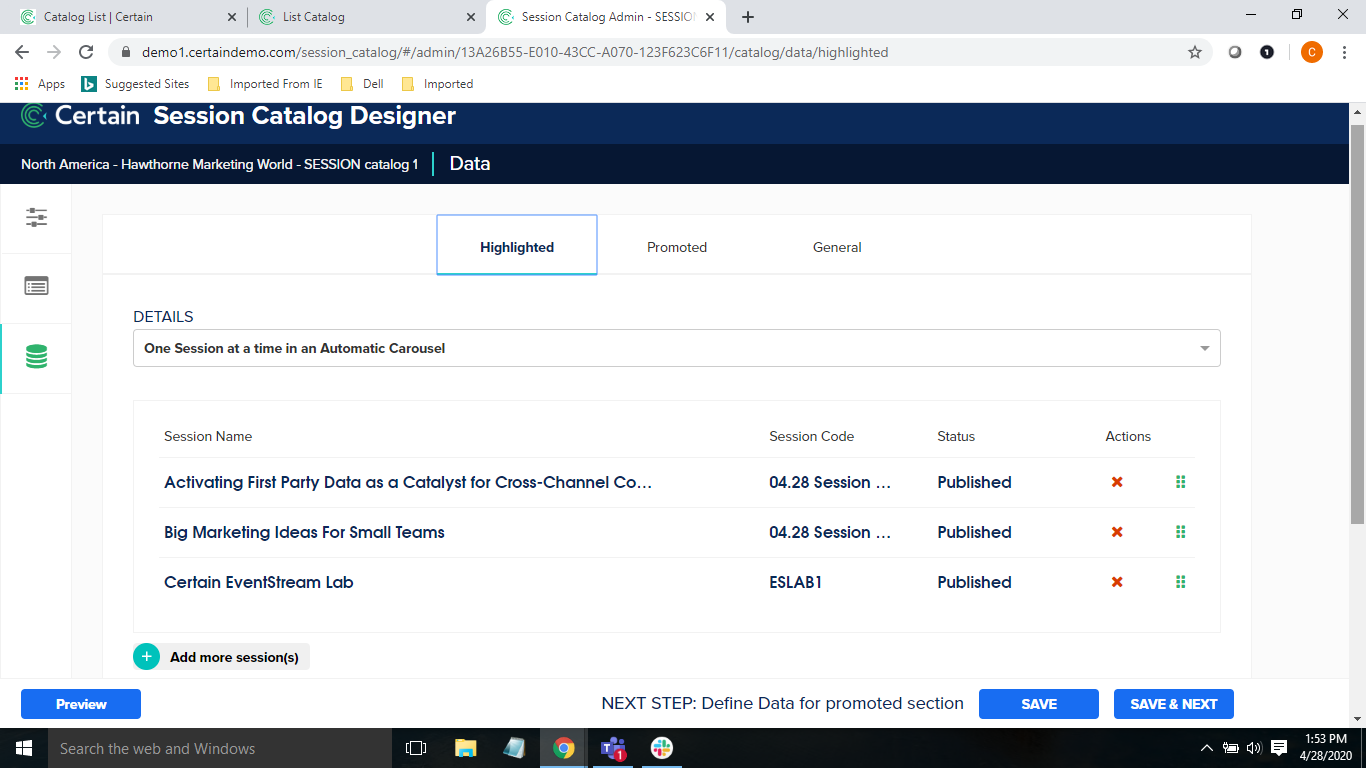Open the Imported bookmark folder
The width and height of the screenshot is (1366, 768).
pyautogui.click(x=437, y=84)
